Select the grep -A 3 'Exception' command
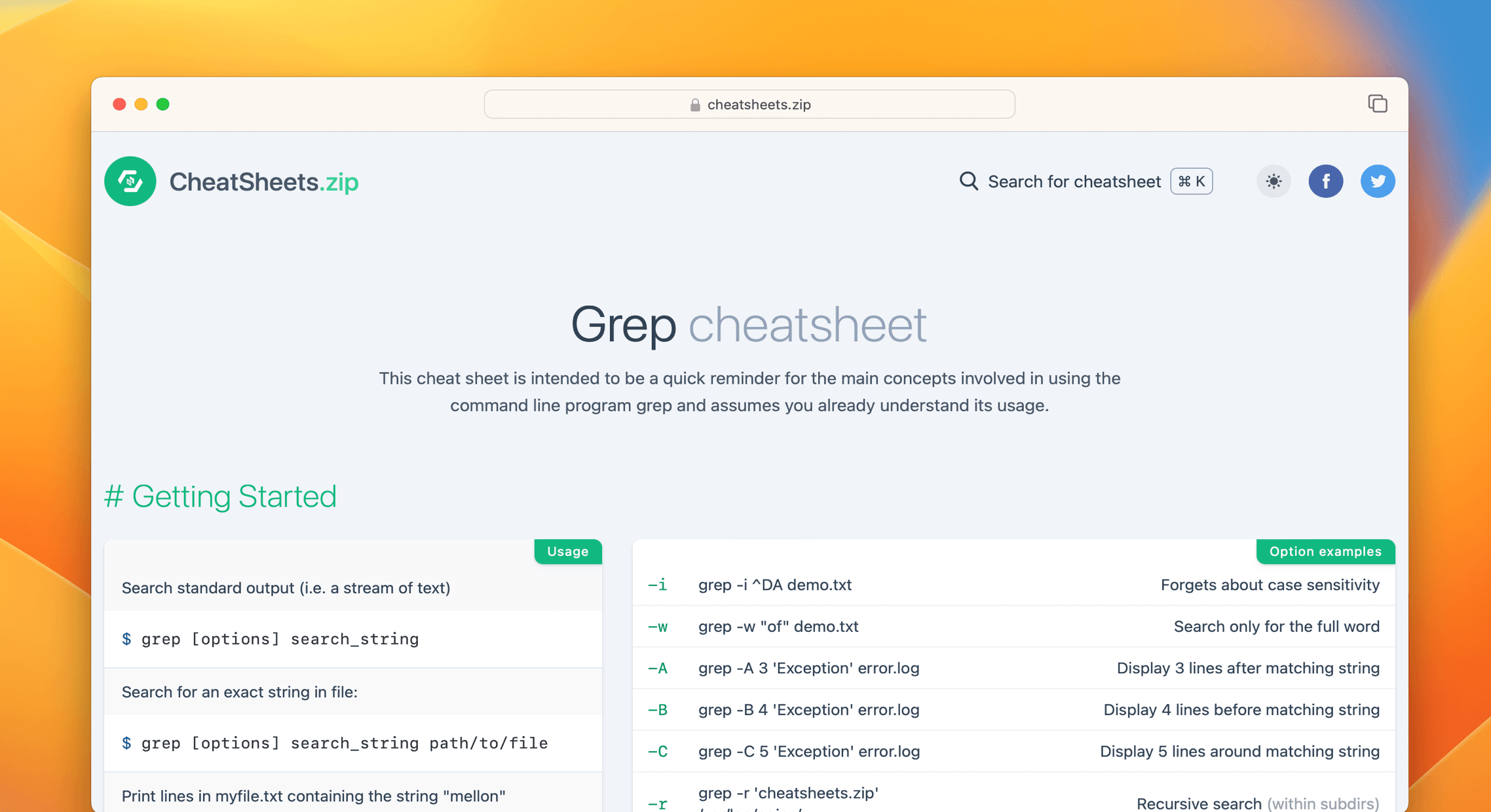The width and height of the screenshot is (1491, 812). (808, 668)
